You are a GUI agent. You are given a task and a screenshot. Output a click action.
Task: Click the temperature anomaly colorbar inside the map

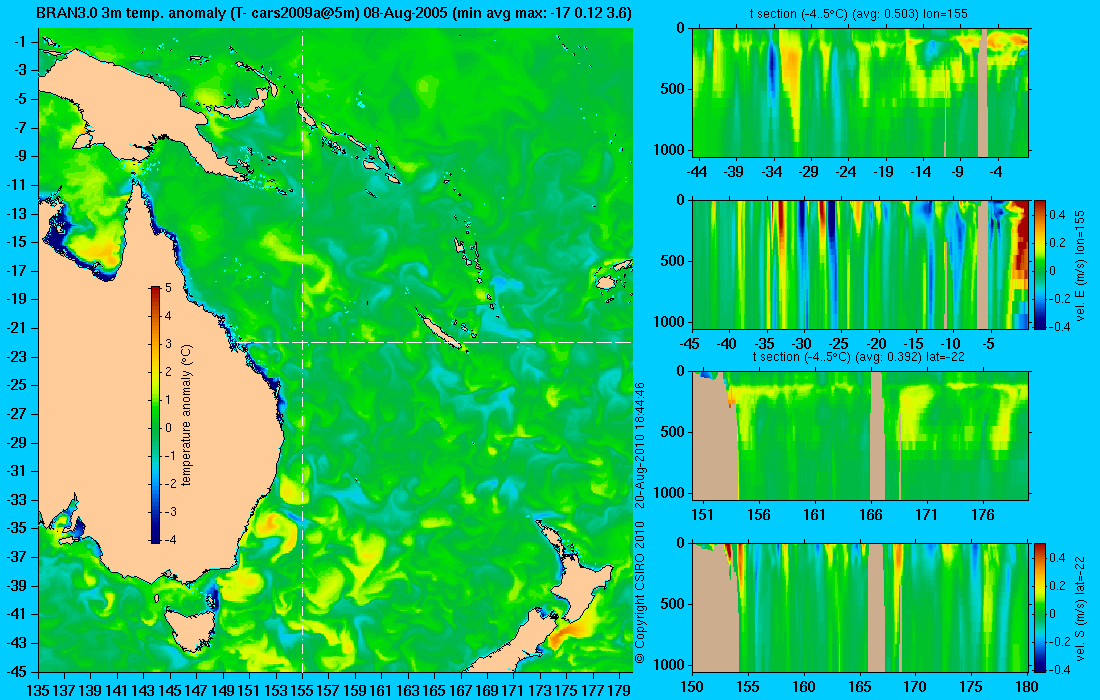click(155, 414)
